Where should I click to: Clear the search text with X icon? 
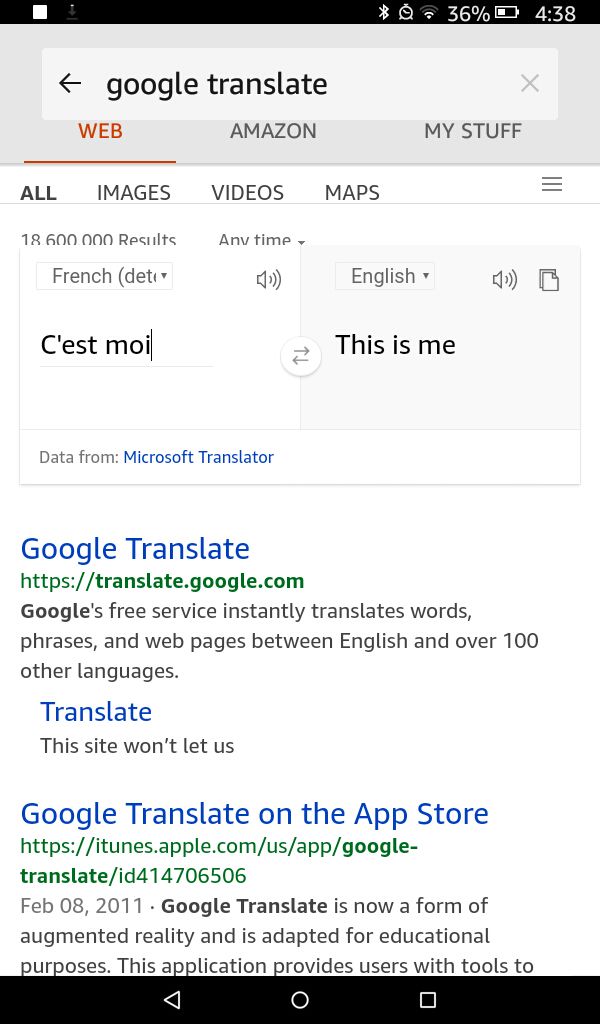click(x=529, y=83)
